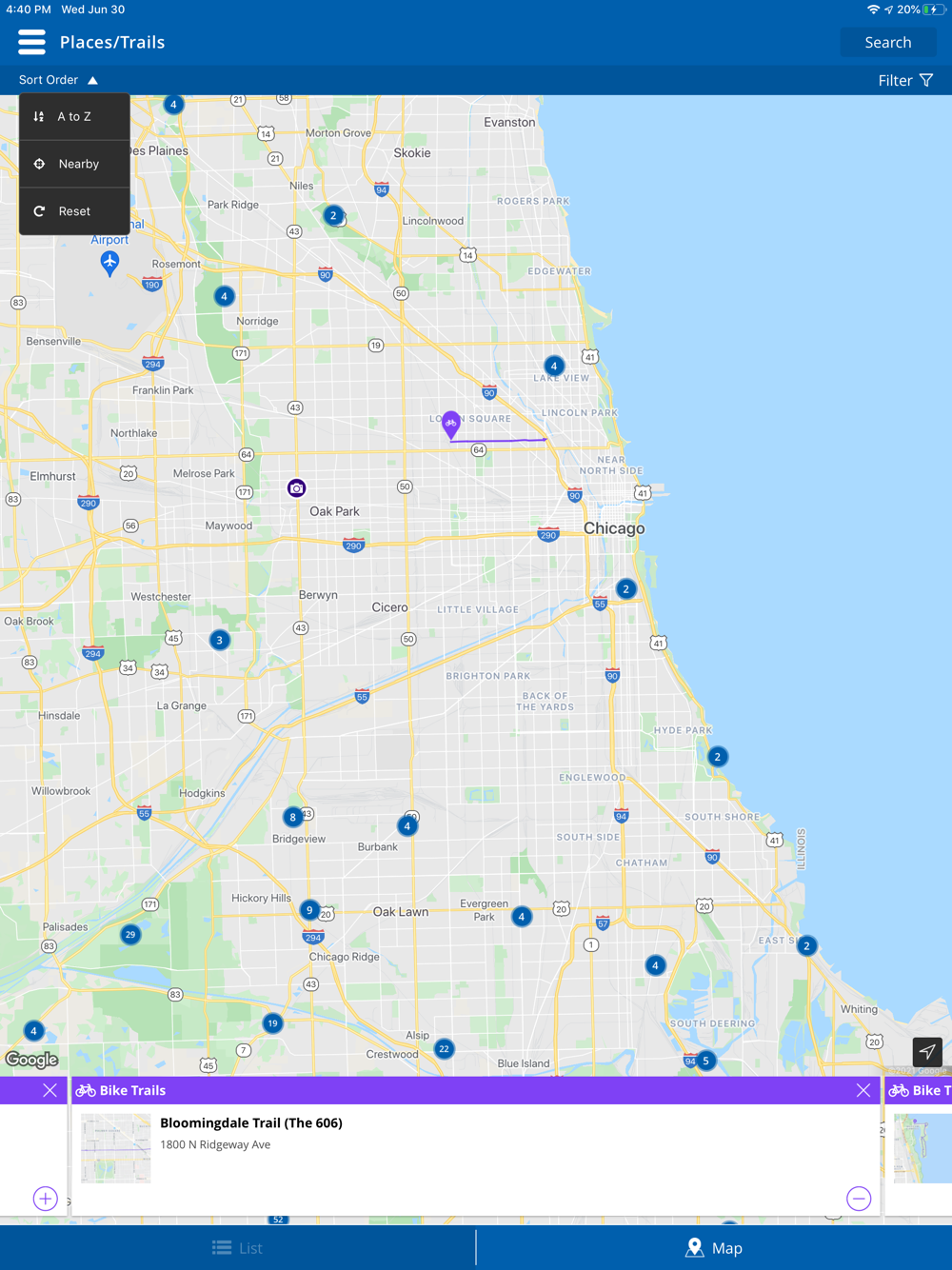
Task: Open cluster 8 near Bridgeview
Action: pos(293,817)
